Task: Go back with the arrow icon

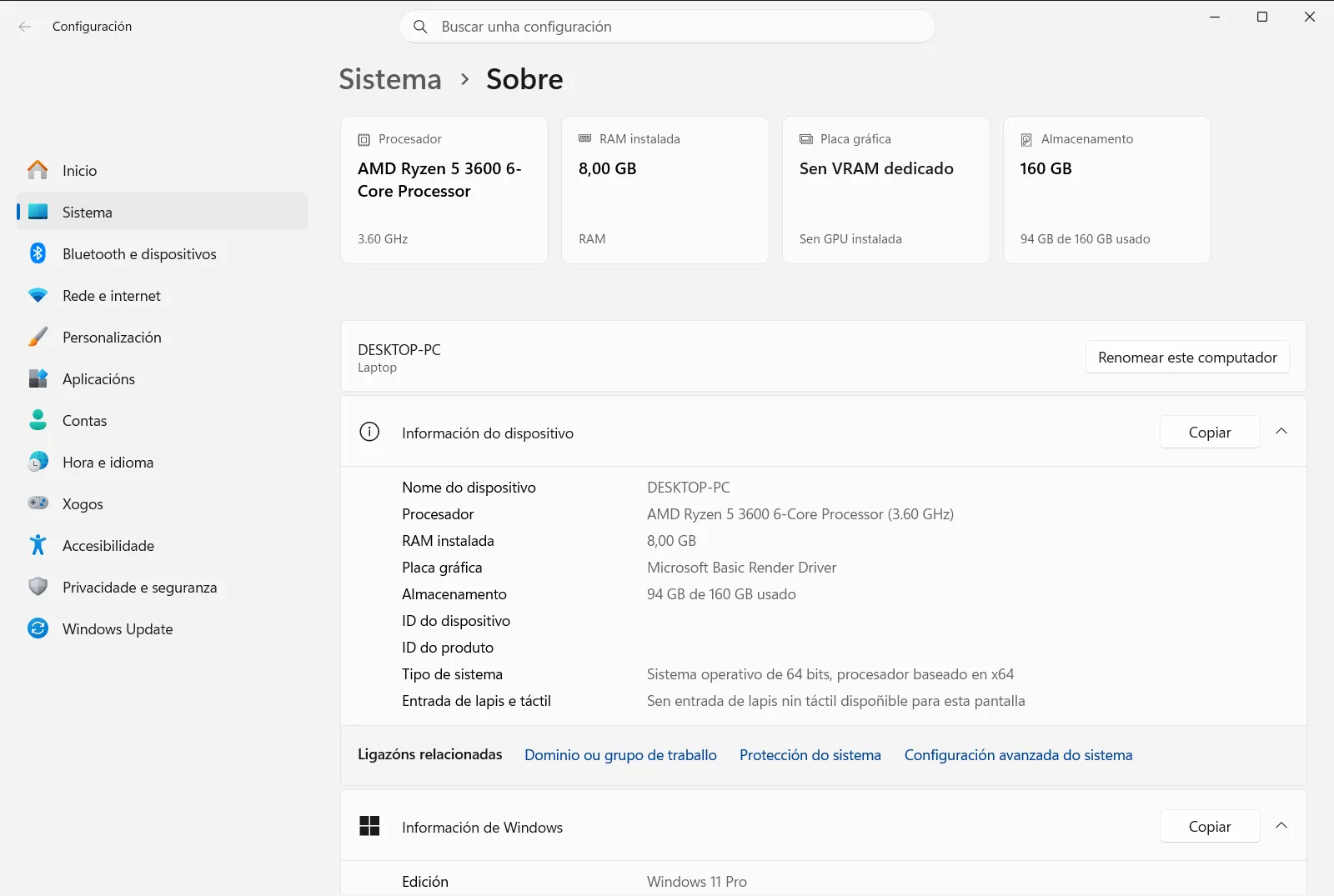Action: [25, 27]
